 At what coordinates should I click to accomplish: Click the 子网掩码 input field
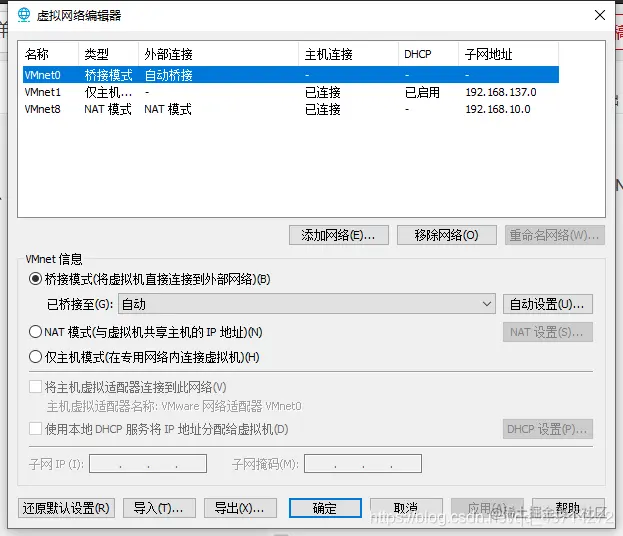point(363,464)
